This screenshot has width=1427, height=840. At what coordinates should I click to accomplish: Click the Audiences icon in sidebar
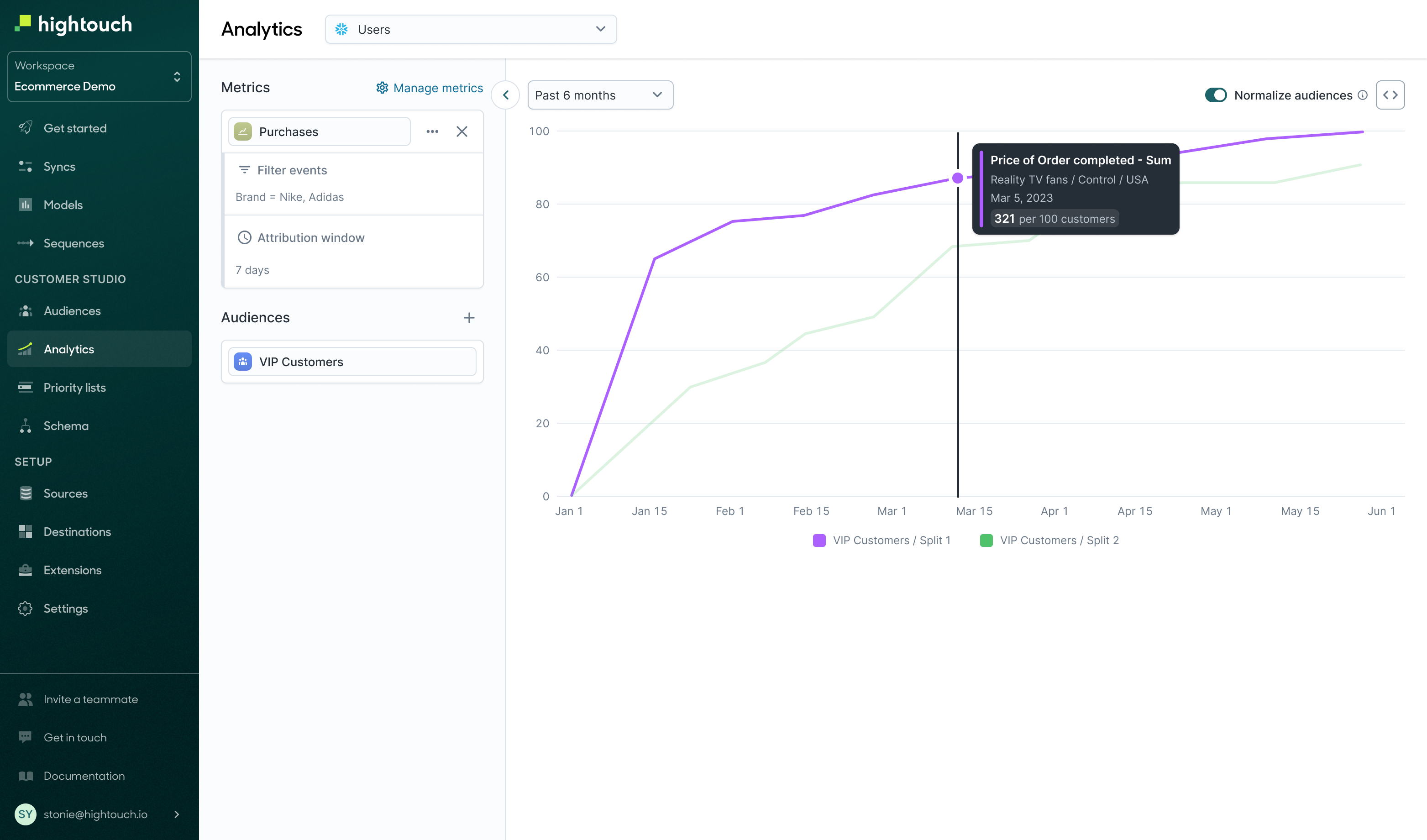[27, 310]
